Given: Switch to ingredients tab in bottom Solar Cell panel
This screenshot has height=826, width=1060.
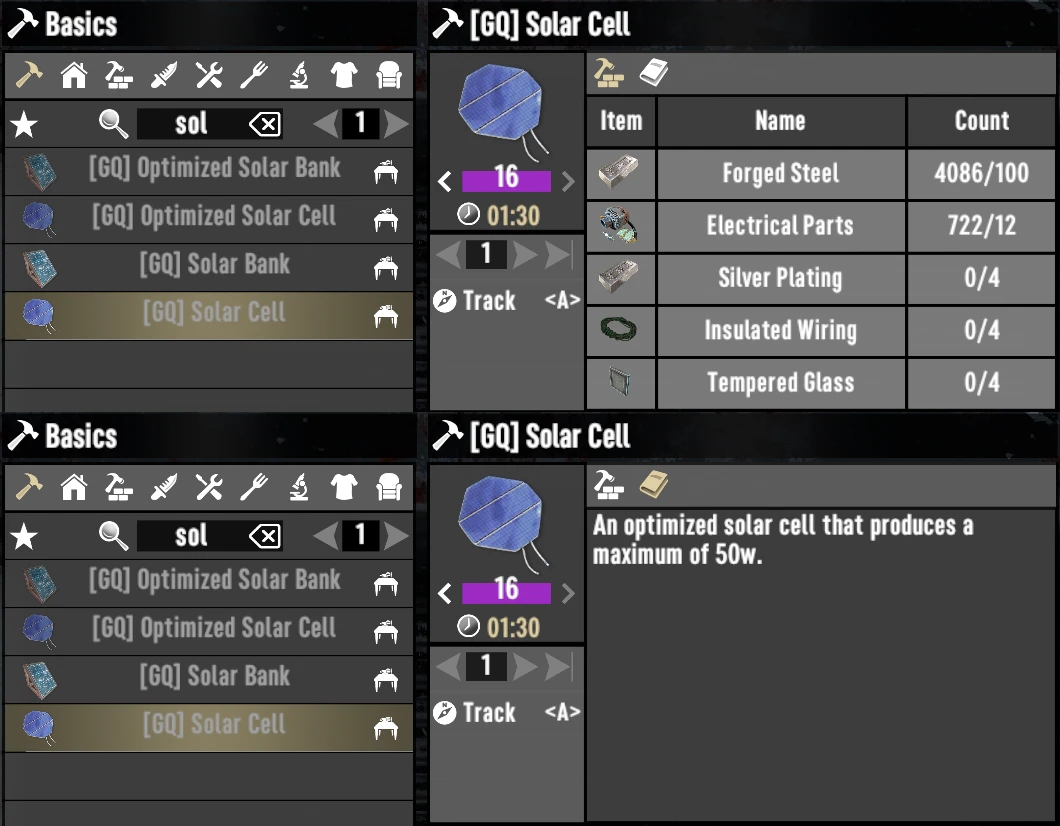Looking at the screenshot, I should coord(608,485).
